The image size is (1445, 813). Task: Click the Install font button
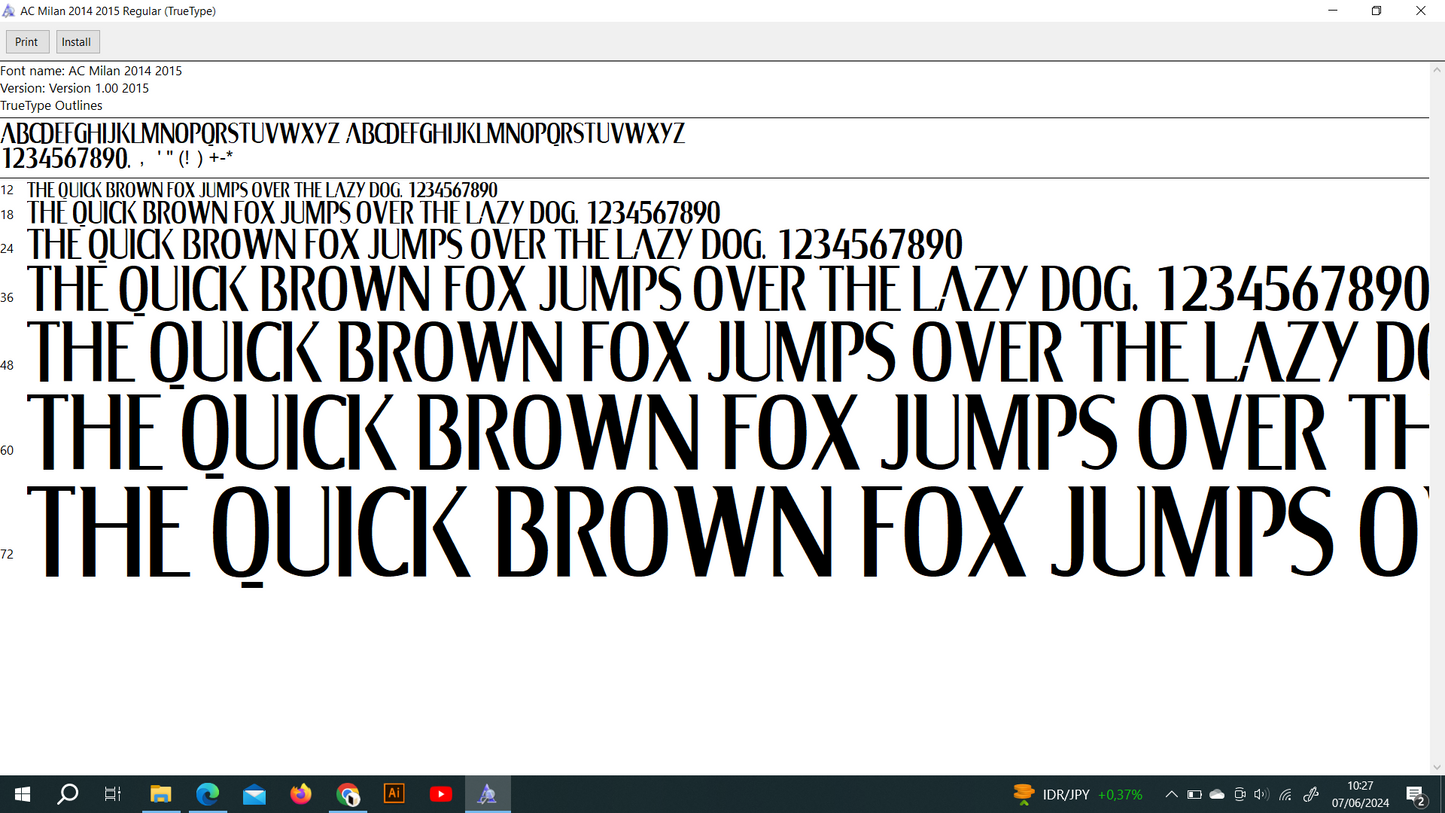(x=76, y=42)
